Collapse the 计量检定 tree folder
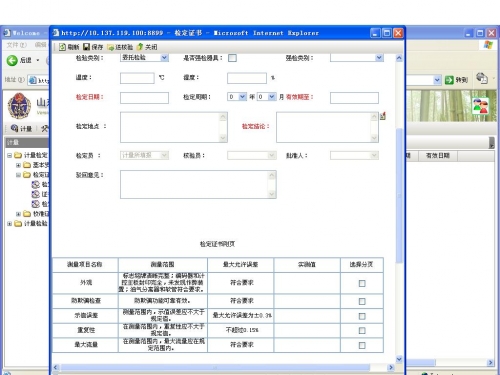 click(x=9, y=155)
